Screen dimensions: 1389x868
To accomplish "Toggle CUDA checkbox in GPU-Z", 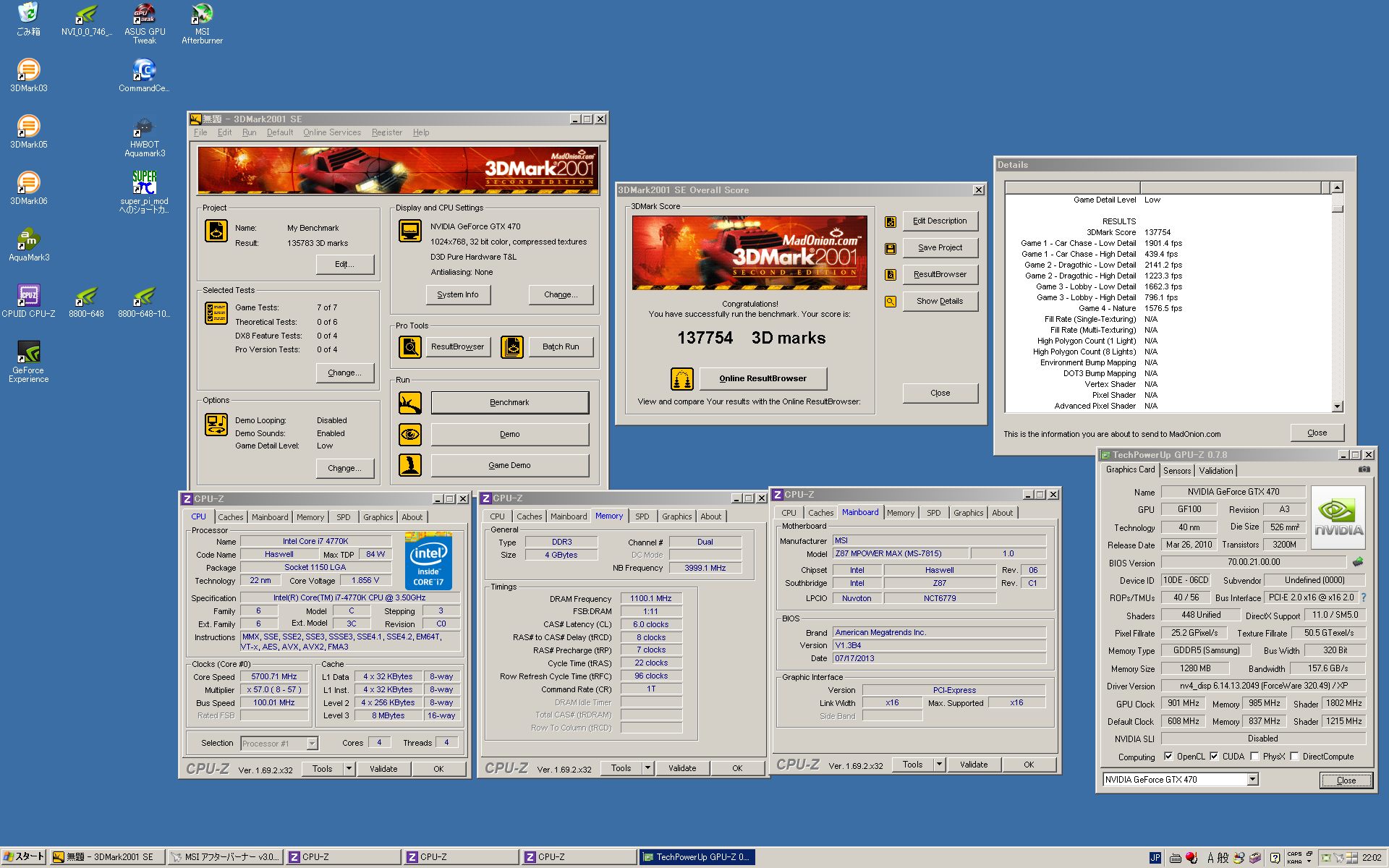I will pos(1214,757).
